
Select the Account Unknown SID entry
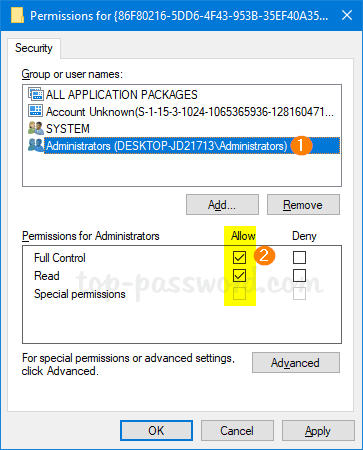(190, 112)
